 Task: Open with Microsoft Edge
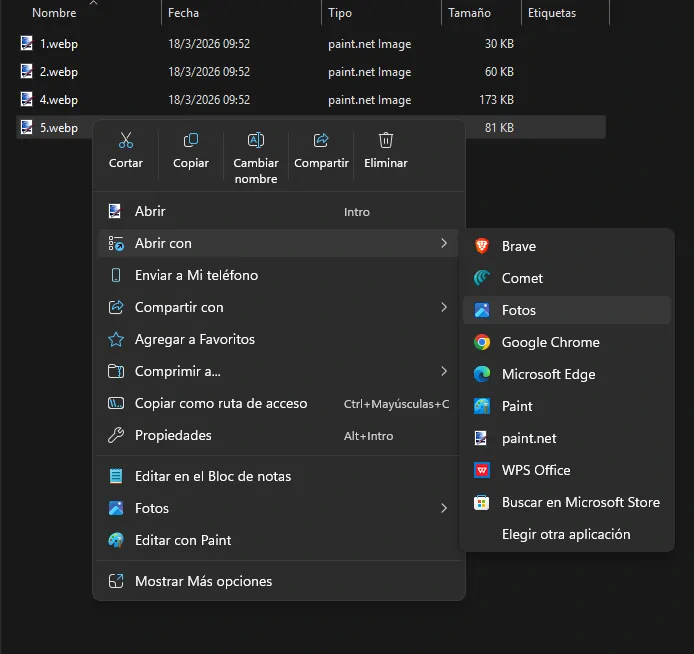click(x=567, y=374)
